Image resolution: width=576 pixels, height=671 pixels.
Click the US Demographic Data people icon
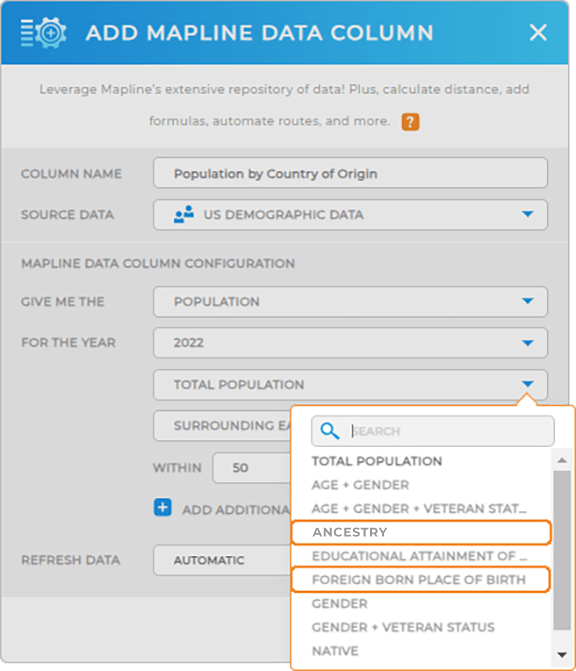click(184, 214)
